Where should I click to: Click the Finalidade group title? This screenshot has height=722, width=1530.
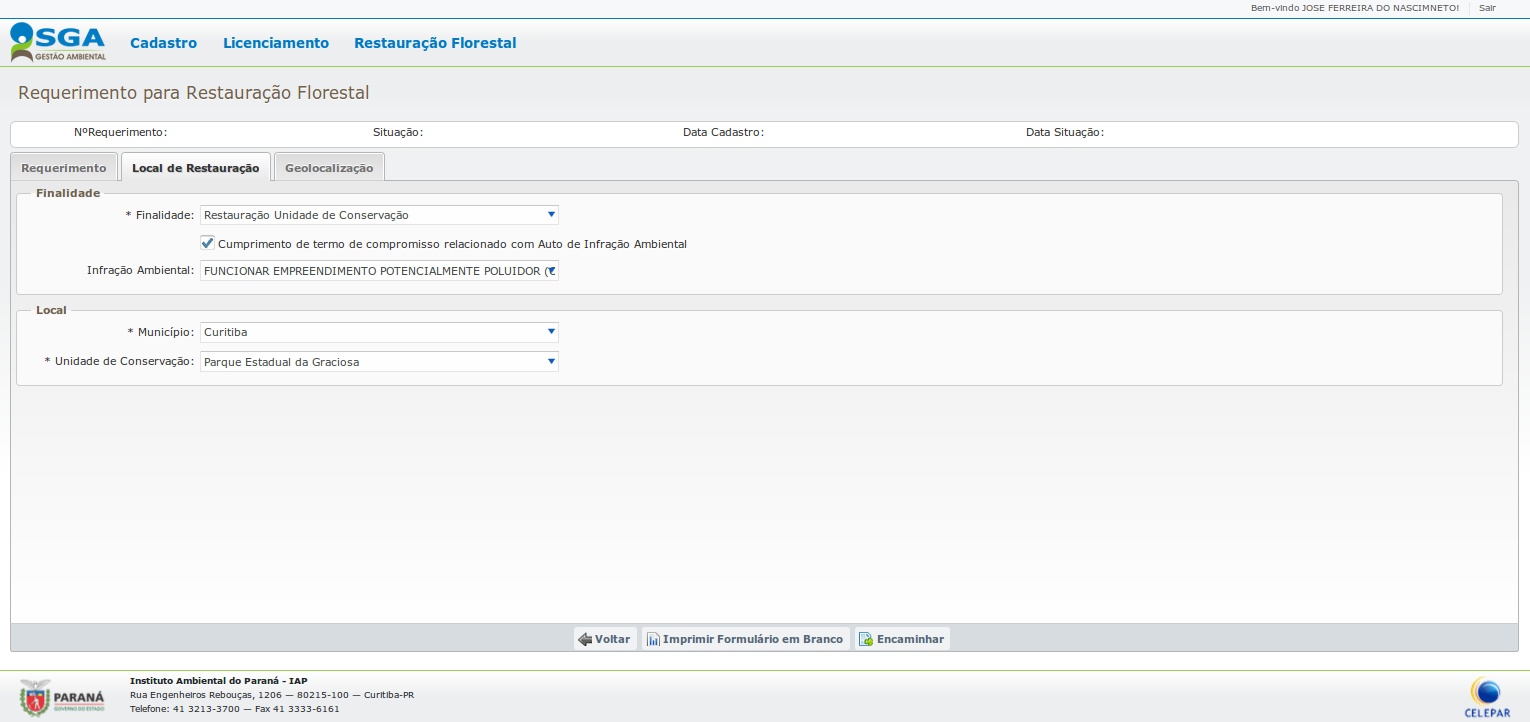68,193
